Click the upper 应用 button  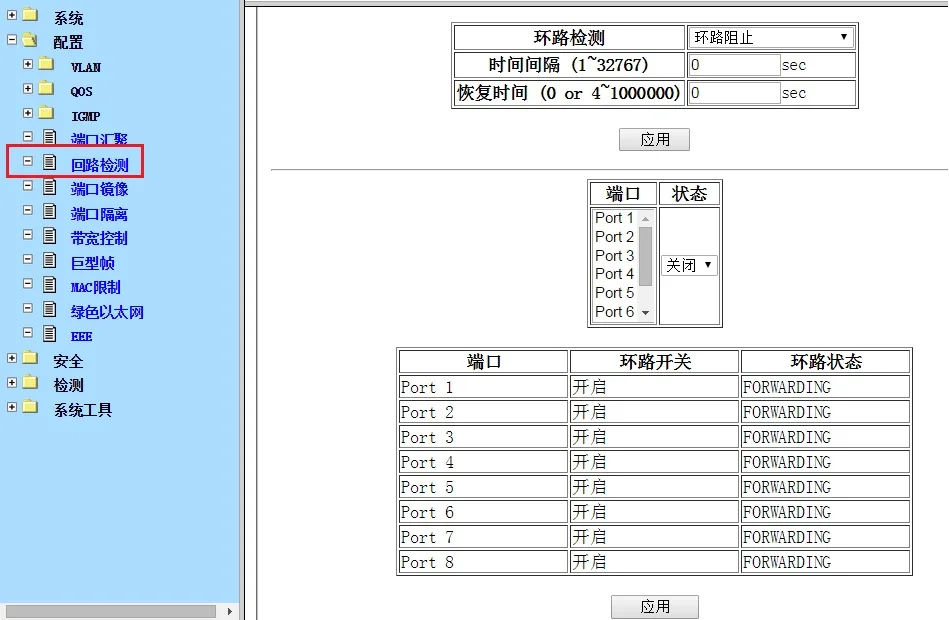(654, 139)
